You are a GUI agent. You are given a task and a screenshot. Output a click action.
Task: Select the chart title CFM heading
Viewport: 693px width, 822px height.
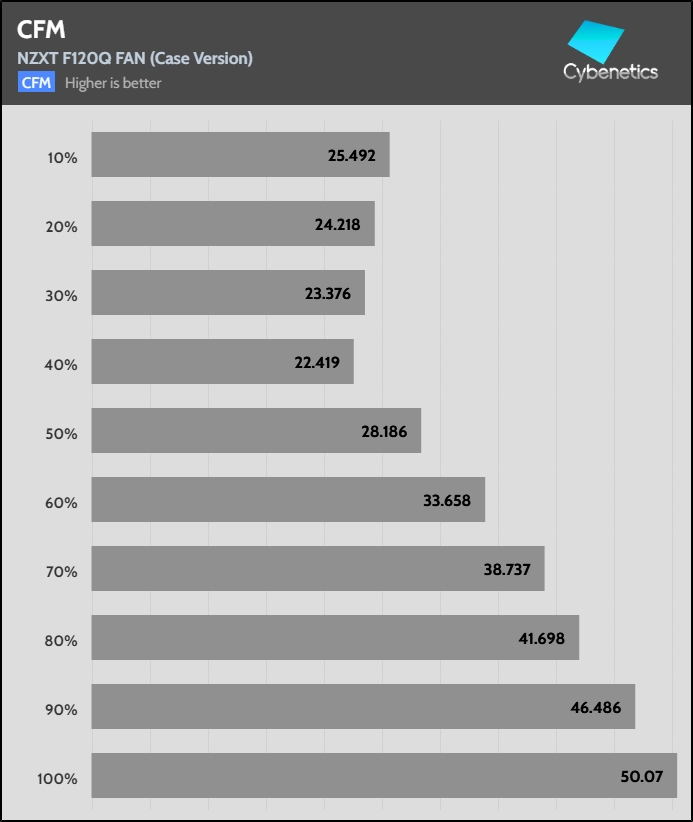[41, 27]
